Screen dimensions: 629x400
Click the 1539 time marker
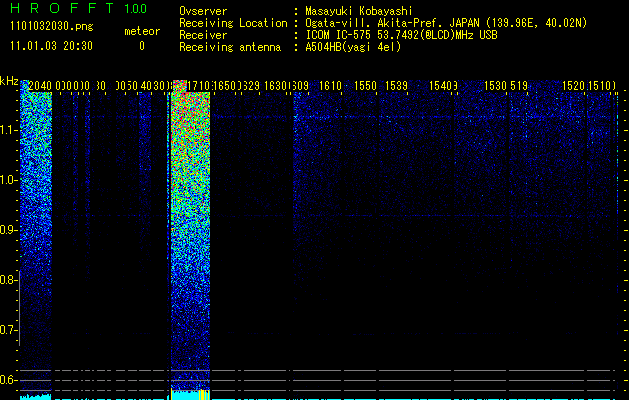396,86
